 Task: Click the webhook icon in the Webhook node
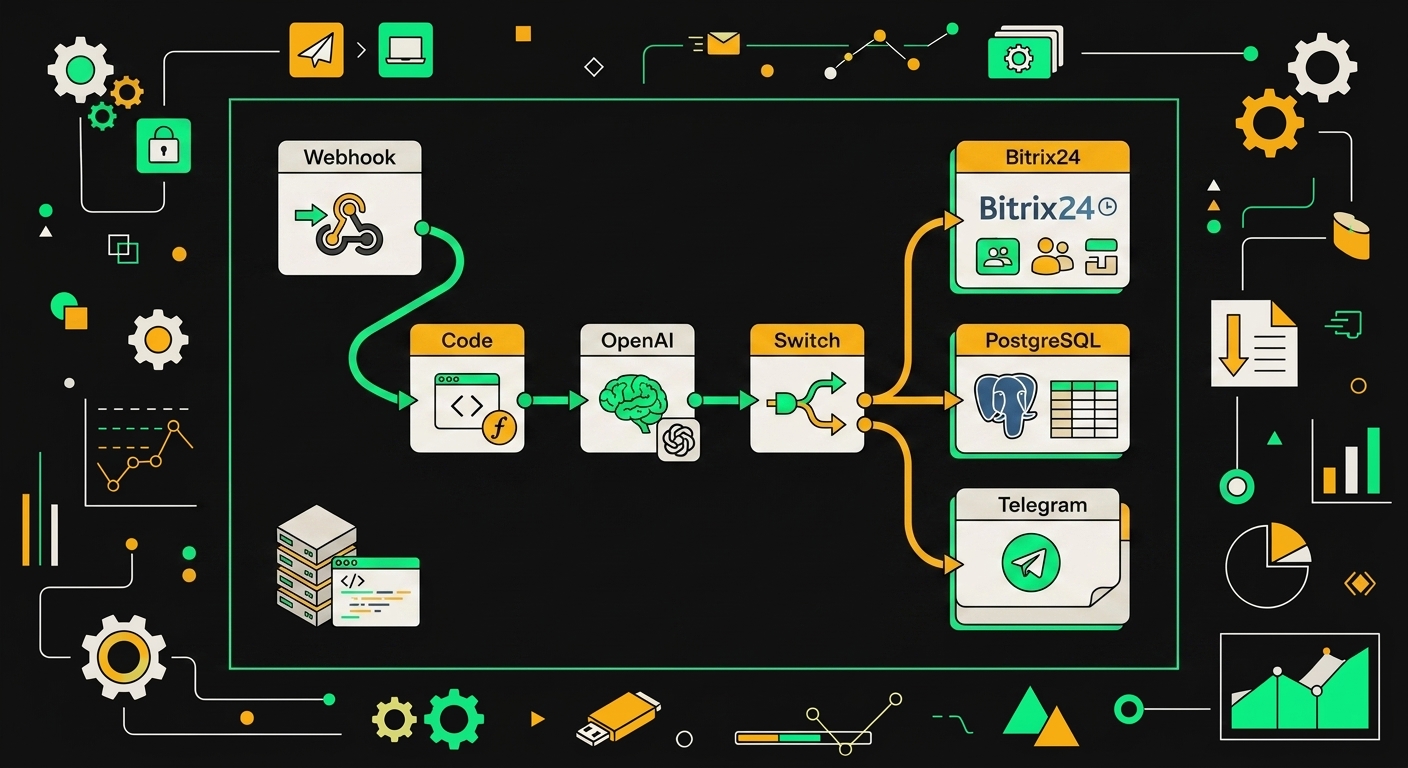[x=349, y=222]
